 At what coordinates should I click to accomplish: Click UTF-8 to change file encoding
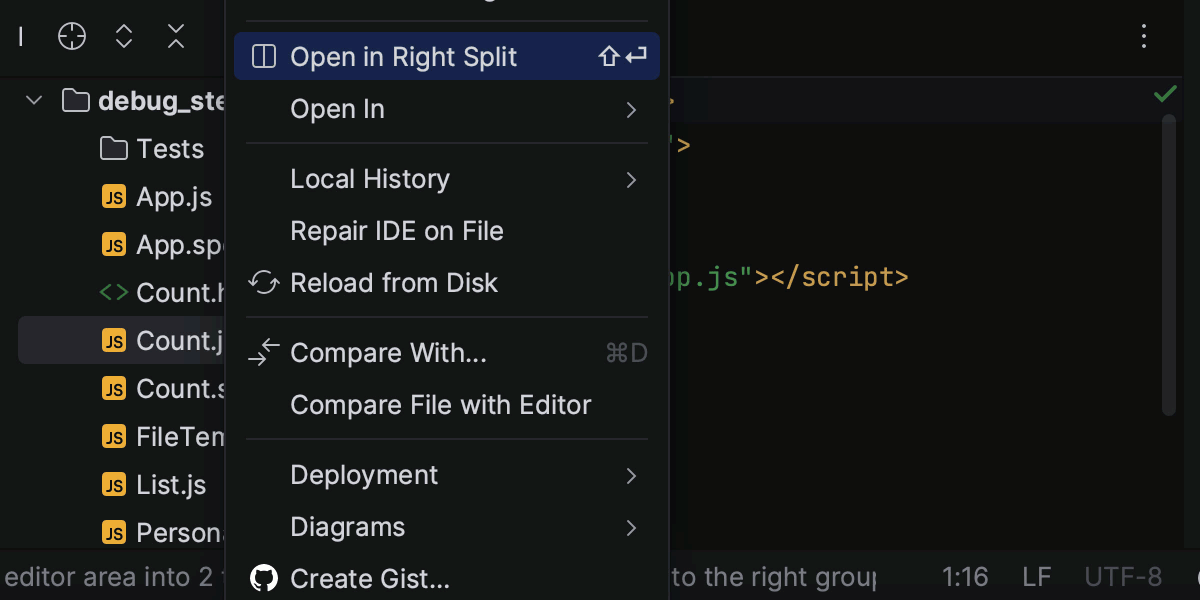[x=1122, y=576]
